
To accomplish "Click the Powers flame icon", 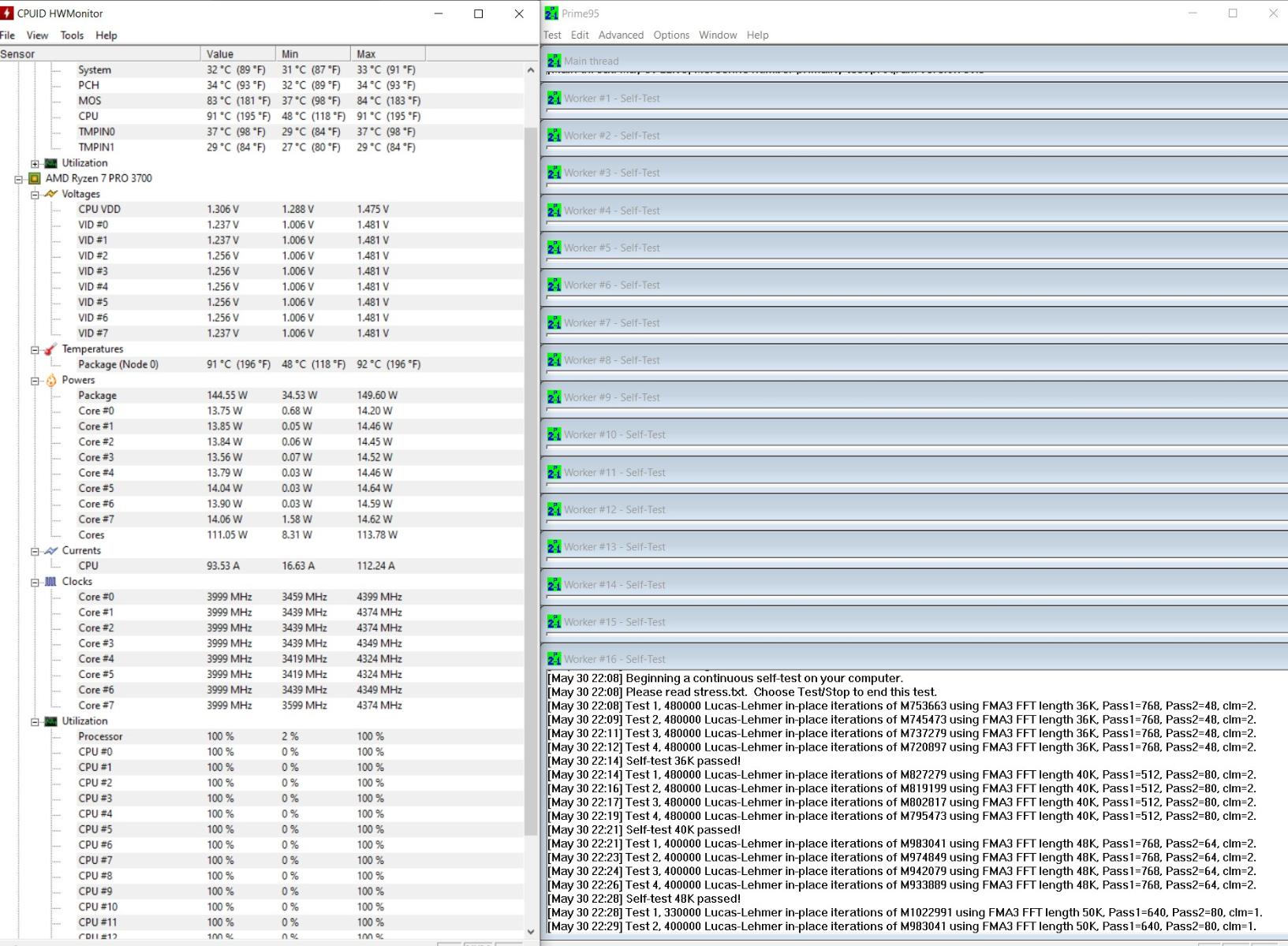I will pyautogui.click(x=51, y=380).
